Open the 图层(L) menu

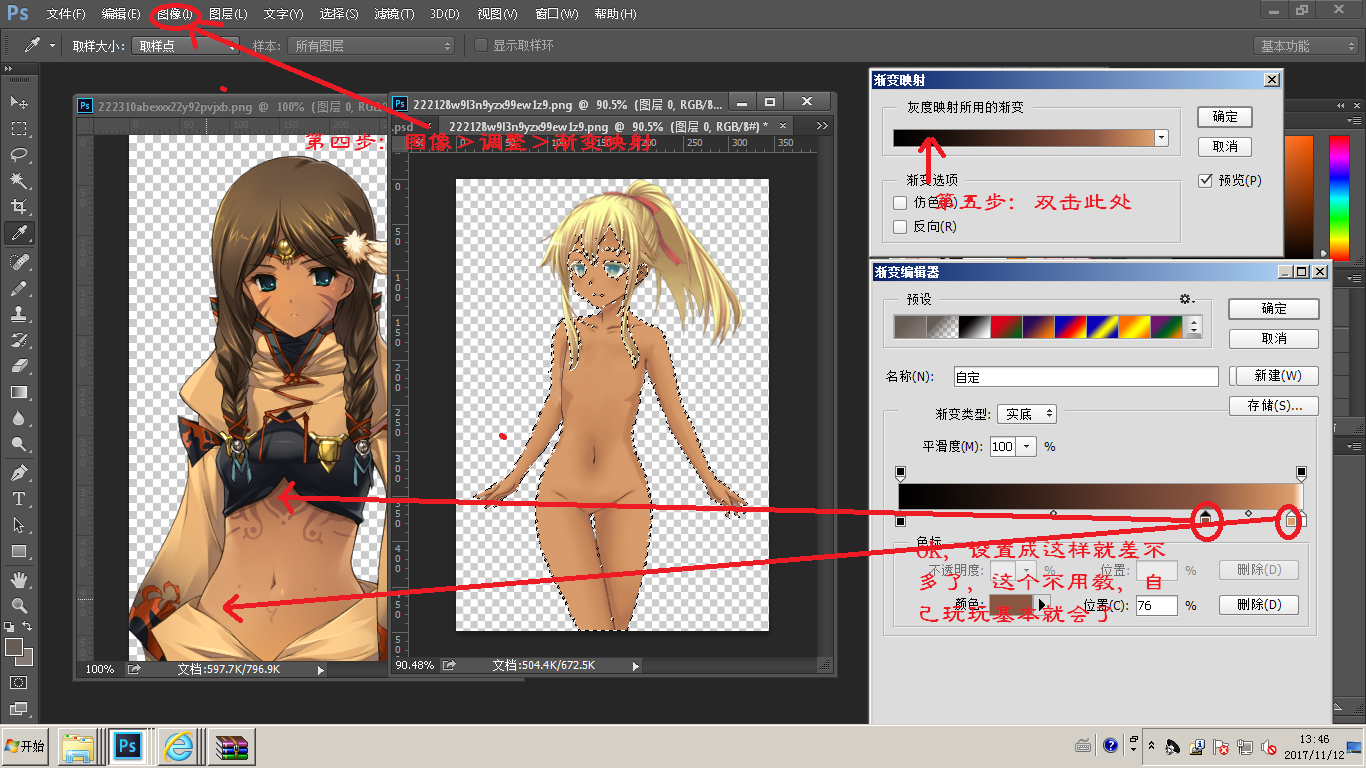(x=228, y=14)
